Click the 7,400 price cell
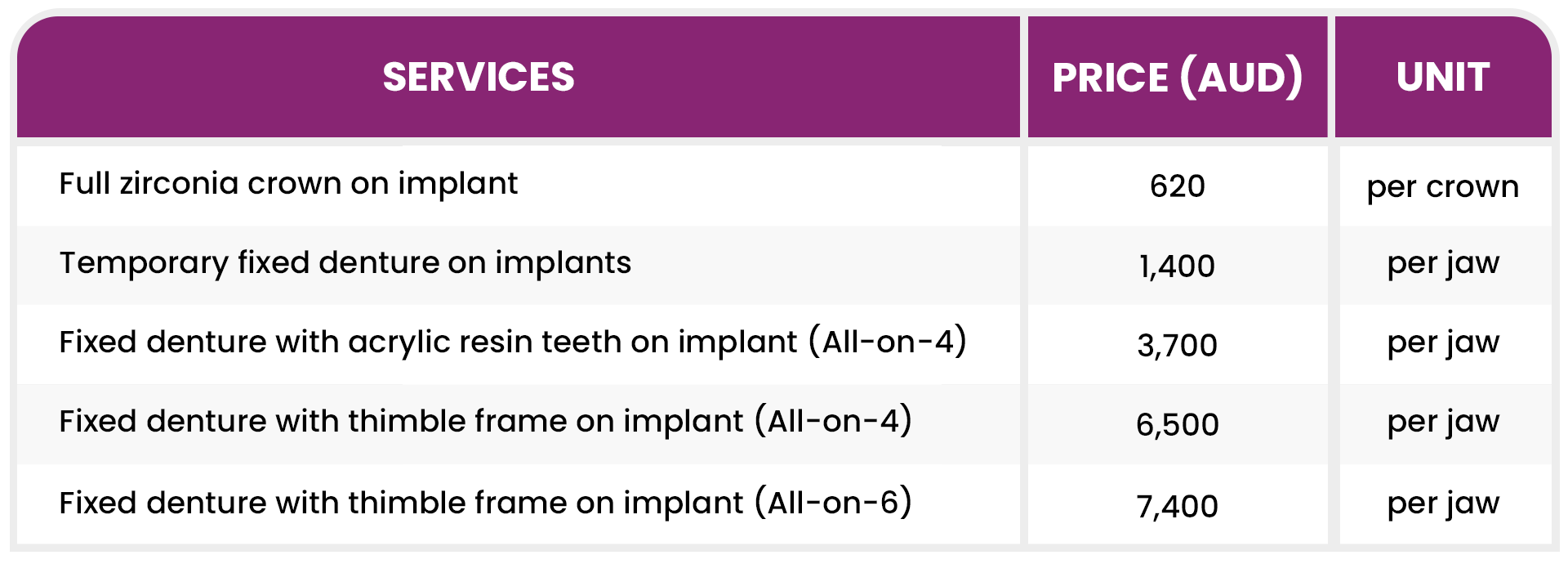 click(x=1177, y=506)
